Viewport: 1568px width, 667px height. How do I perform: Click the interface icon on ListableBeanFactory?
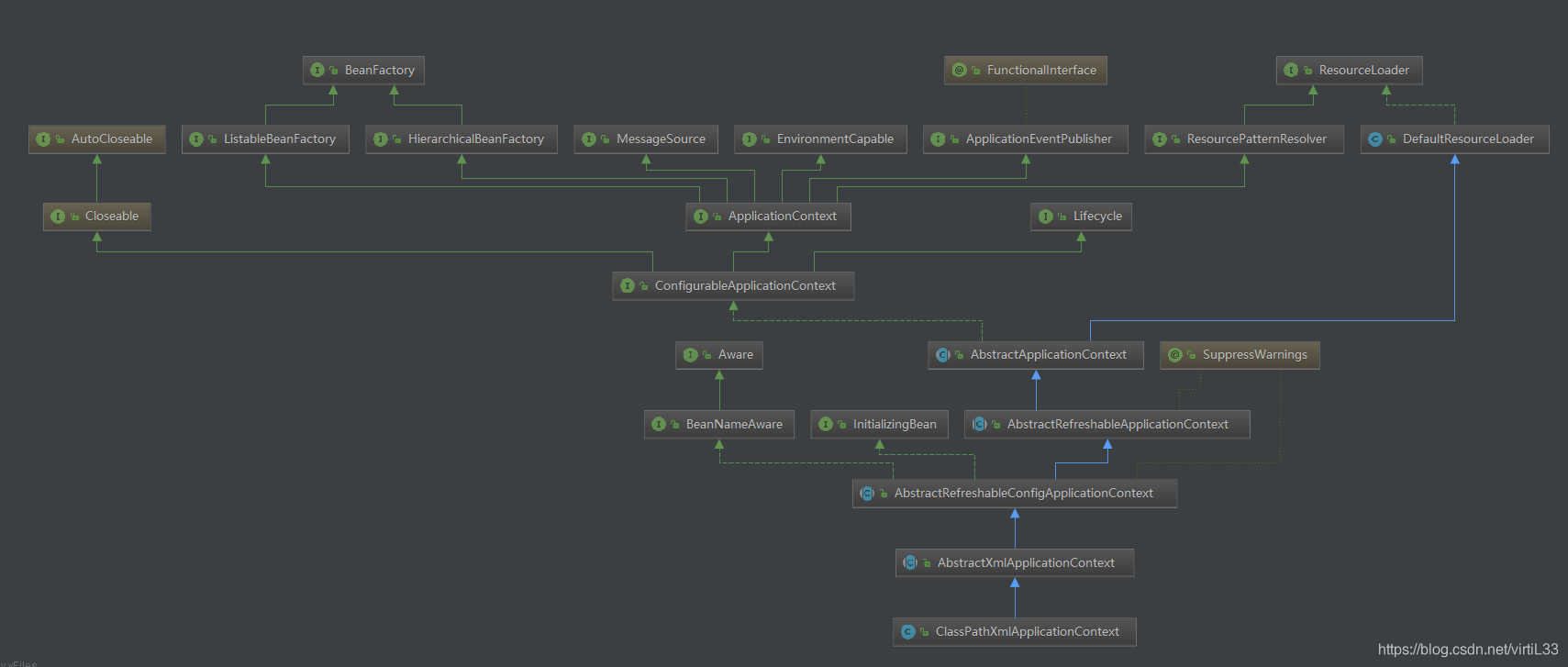coord(196,139)
